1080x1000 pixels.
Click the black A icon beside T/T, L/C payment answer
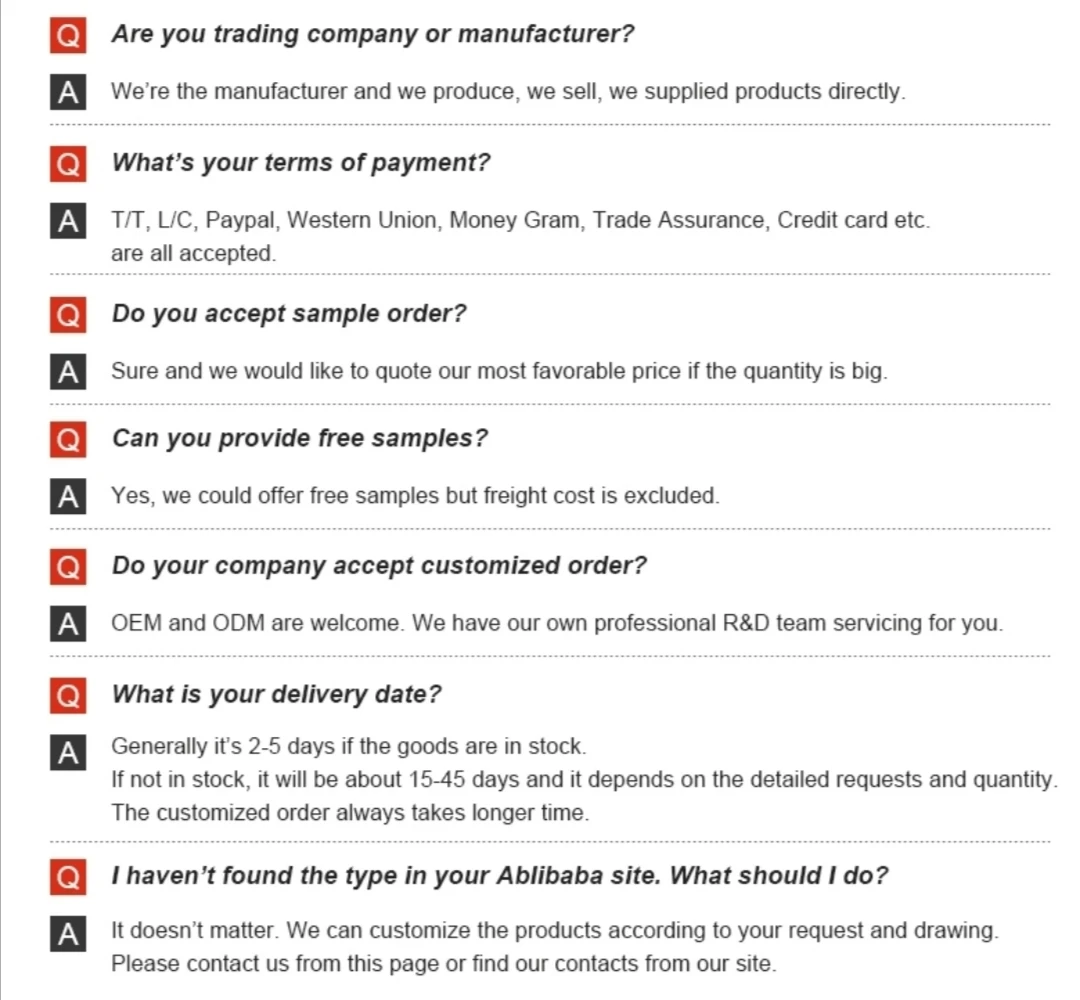pyautogui.click(x=67, y=221)
